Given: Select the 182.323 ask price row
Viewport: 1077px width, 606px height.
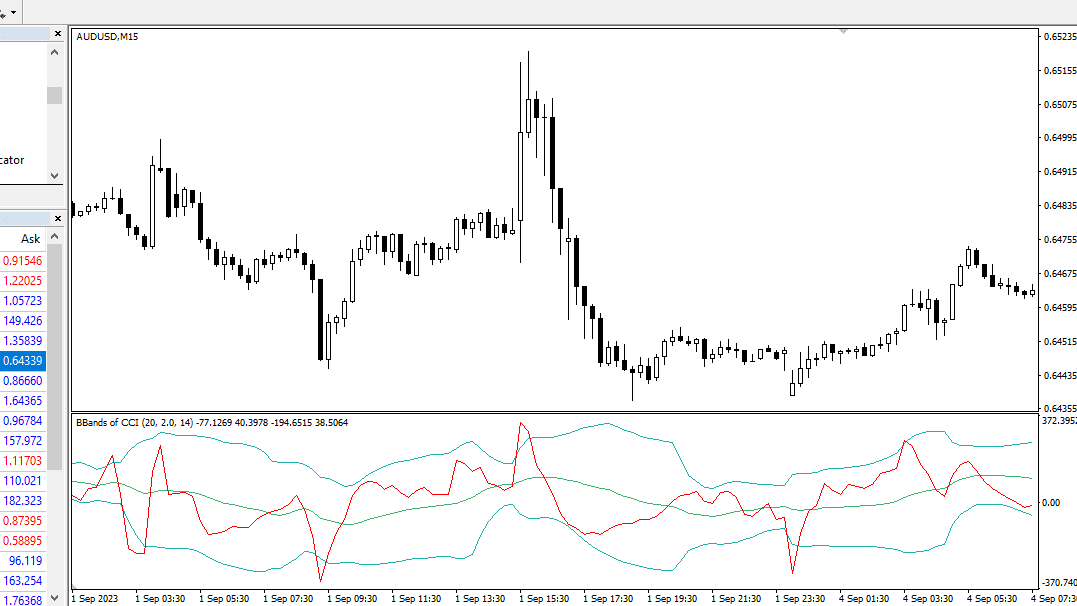Looking at the screenshot, I should pos(23,501).
